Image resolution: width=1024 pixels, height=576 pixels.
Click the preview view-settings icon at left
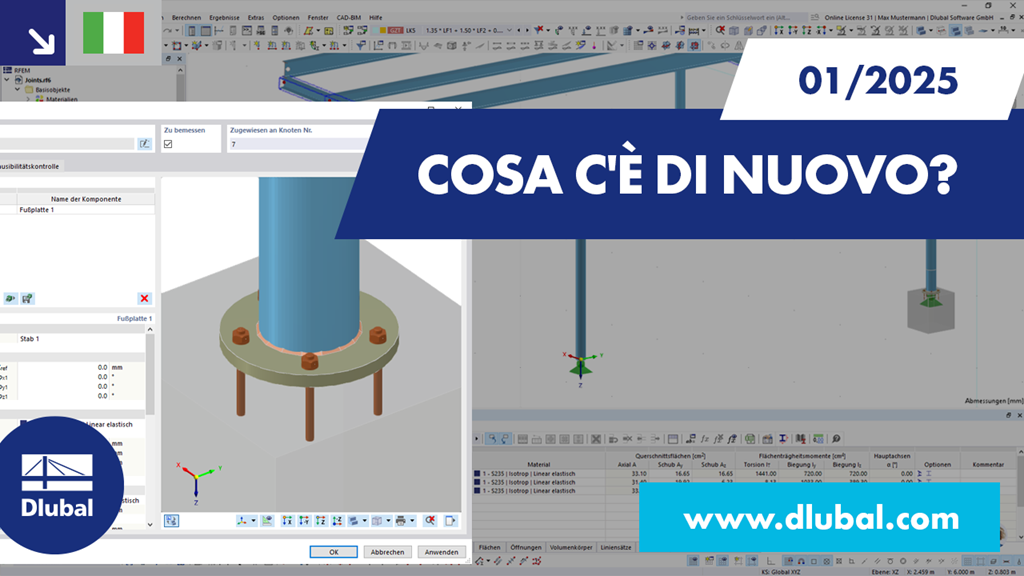tap(171, 520)
